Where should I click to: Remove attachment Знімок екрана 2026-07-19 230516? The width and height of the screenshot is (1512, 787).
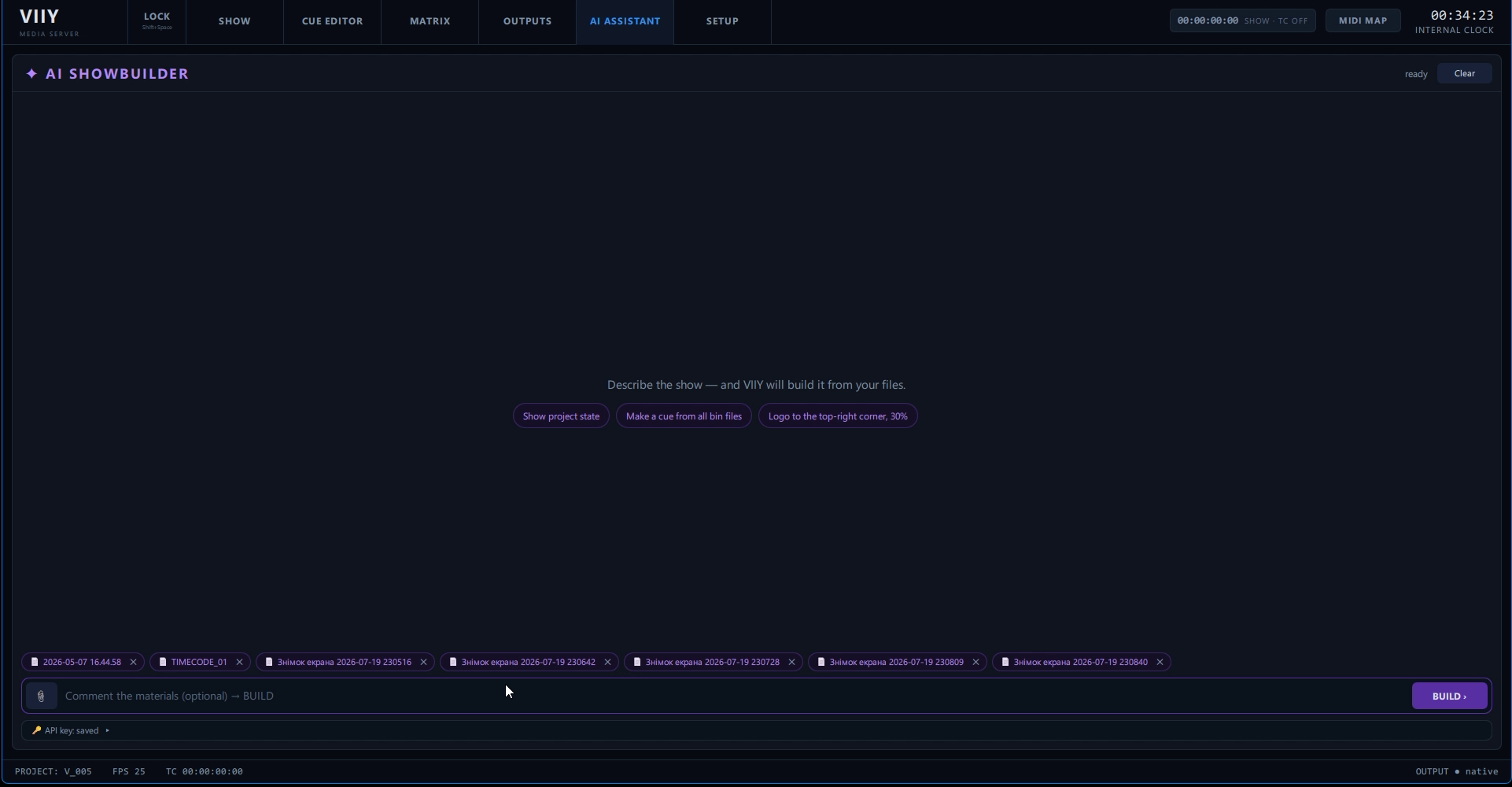click(x=423, y=663)
